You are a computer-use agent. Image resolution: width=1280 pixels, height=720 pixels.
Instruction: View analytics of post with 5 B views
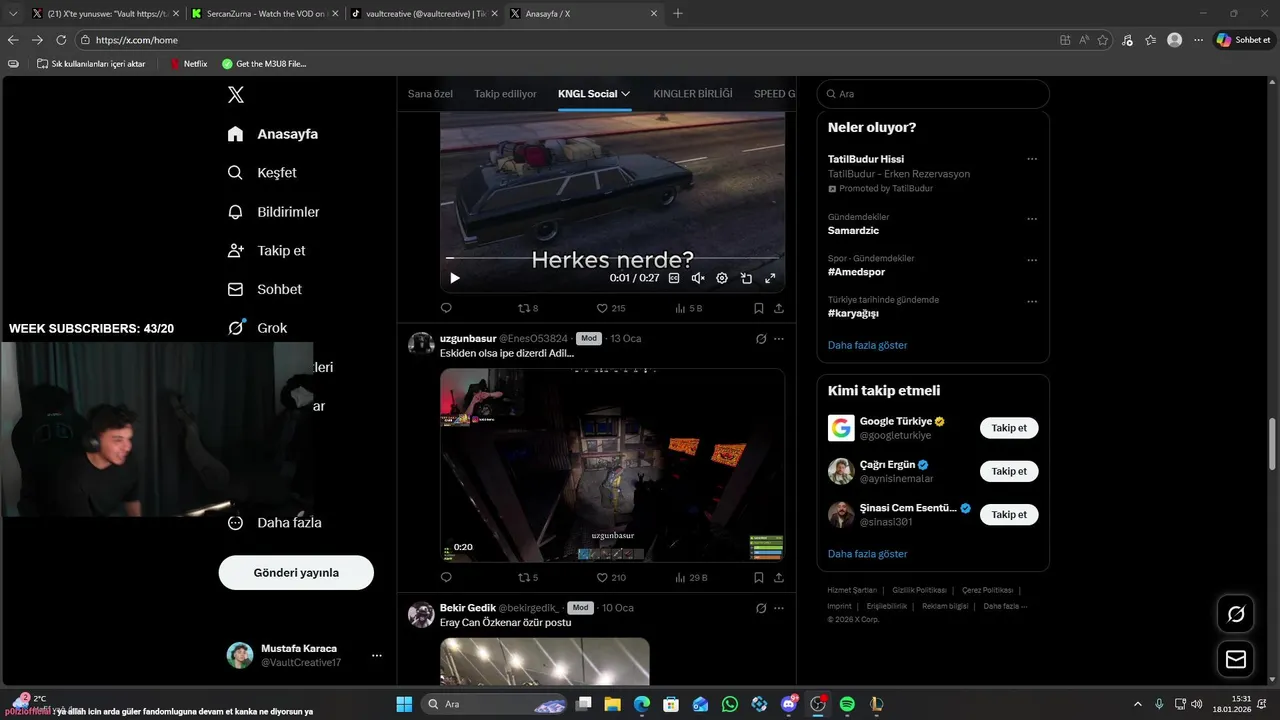pos(689,308)
